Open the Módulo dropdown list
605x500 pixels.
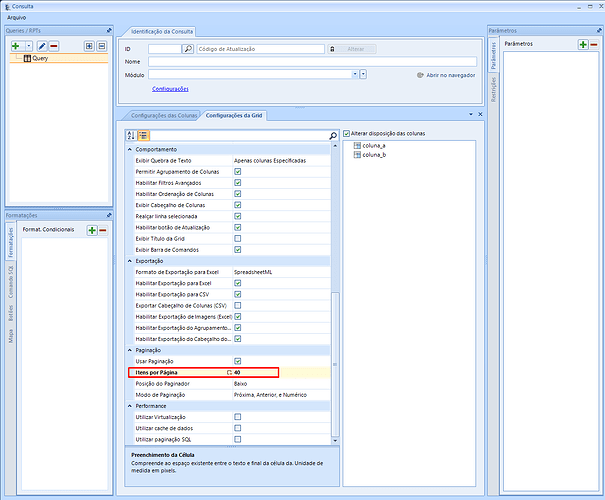click(x=355, y=74)
